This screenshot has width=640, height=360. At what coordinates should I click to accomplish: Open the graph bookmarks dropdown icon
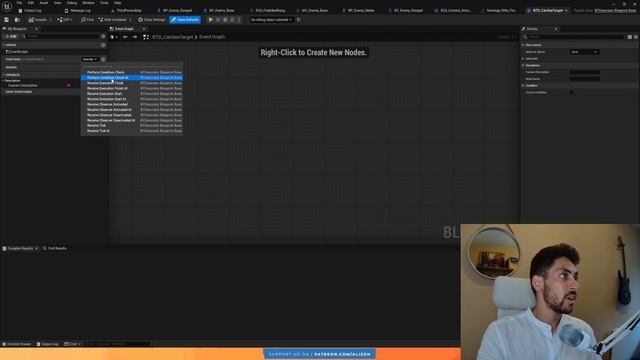click(x=113, y=37)
